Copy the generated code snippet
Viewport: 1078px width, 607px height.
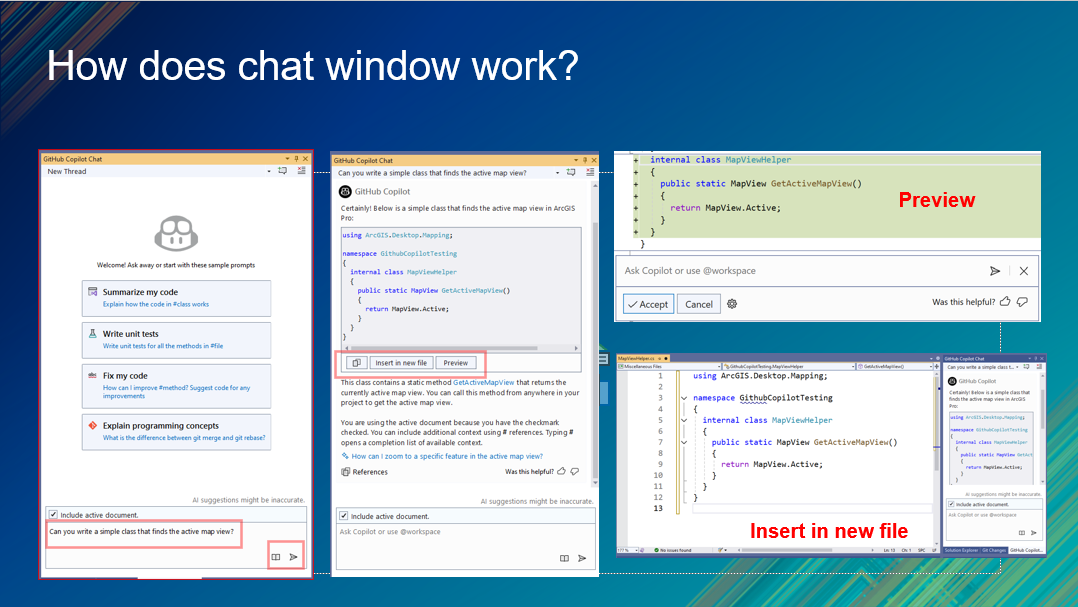[x=356, y=363]
